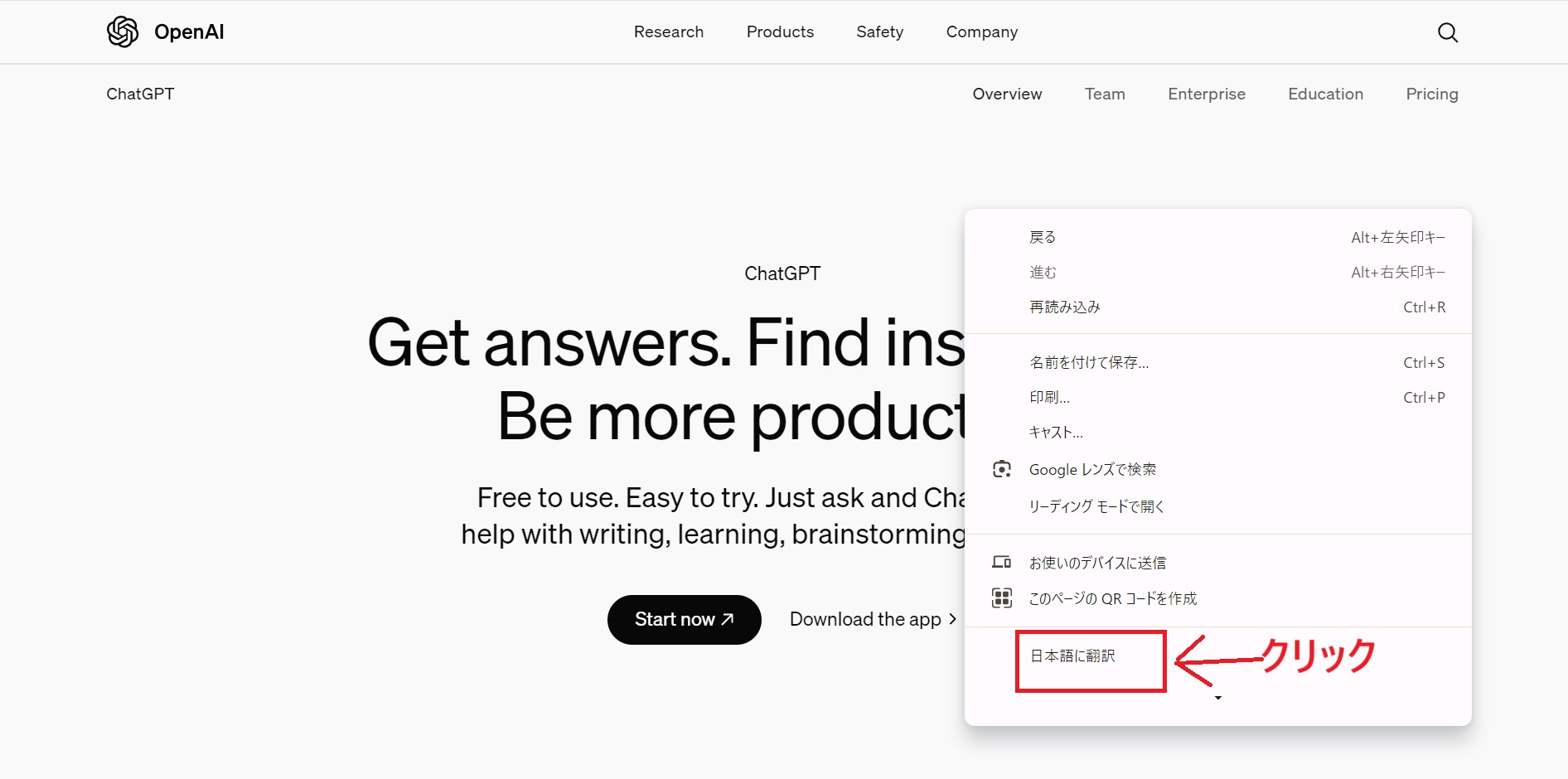Open the Products menu

click(780, 31)
